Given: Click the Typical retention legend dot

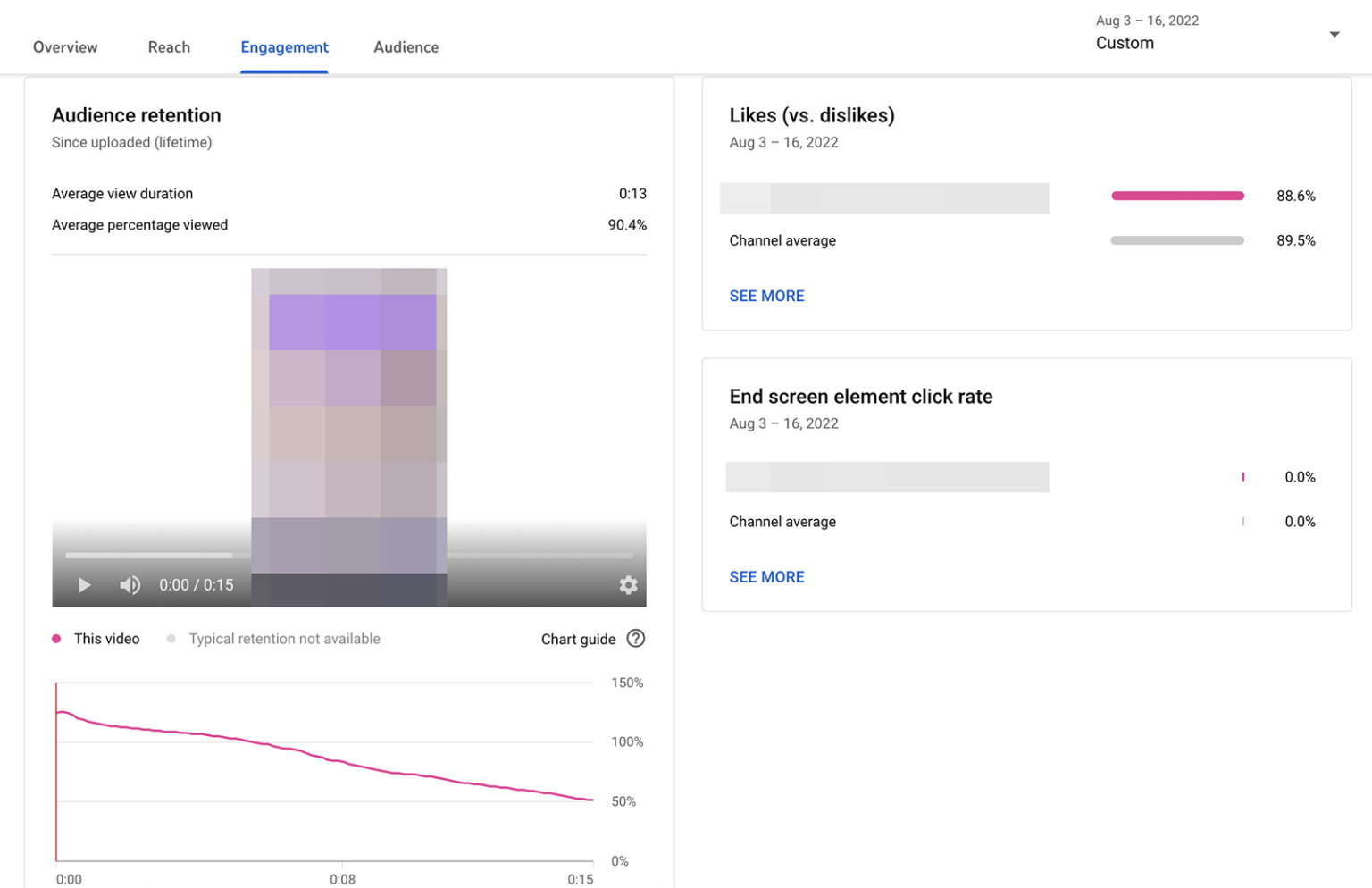Looking at the screenshot, I should pos(171,638).
